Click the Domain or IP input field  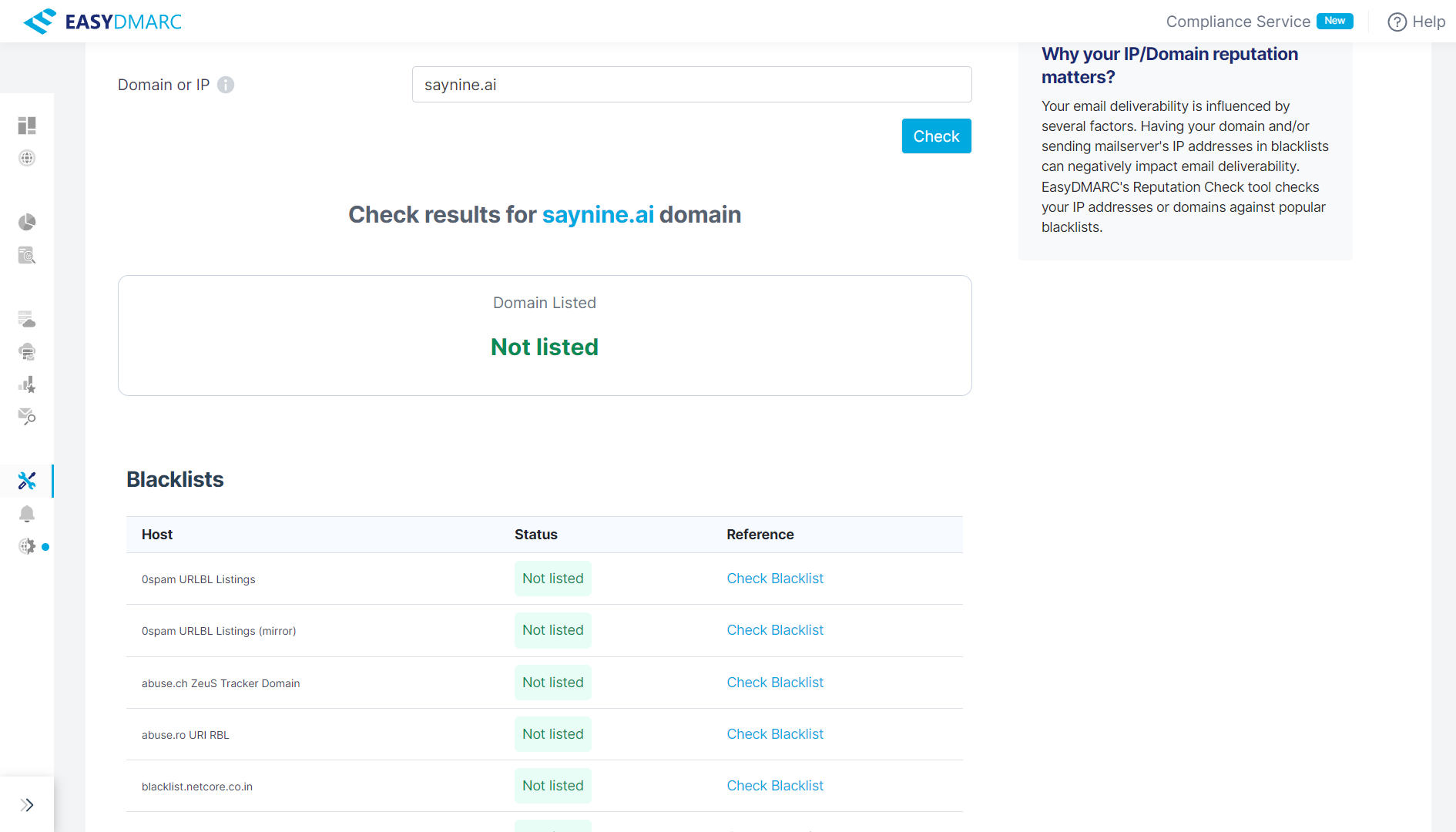(x=692, y=85)
